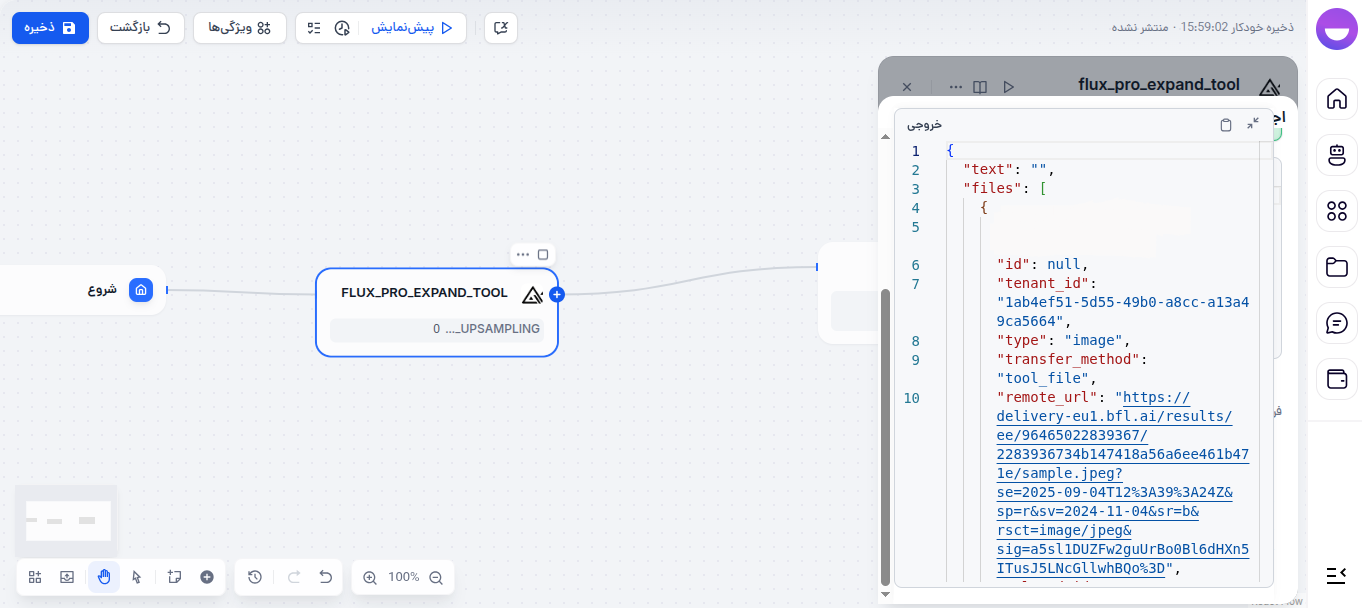
Task: Activate the hand pan tool
Action: pyautogui.click(x=103, y=577)
